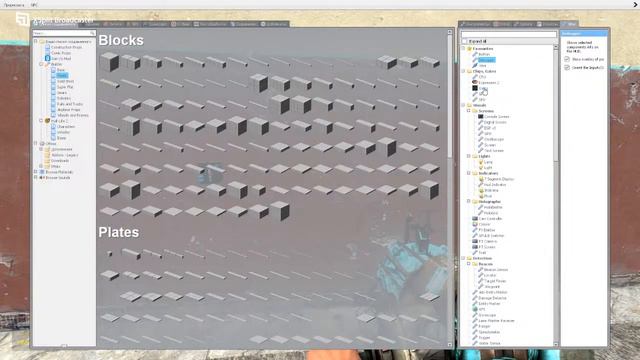
Task: Select the HoloEmitter tool
Action: pos(493,207)
